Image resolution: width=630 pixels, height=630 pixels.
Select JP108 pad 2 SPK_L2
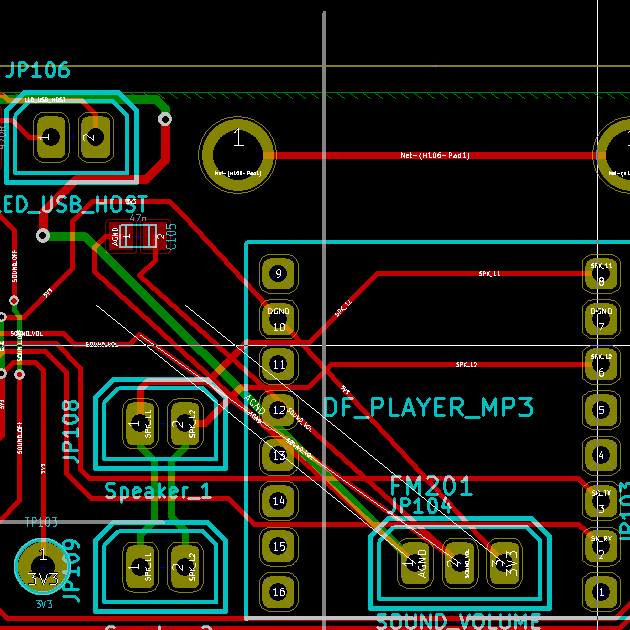click(x=184, y=423)
